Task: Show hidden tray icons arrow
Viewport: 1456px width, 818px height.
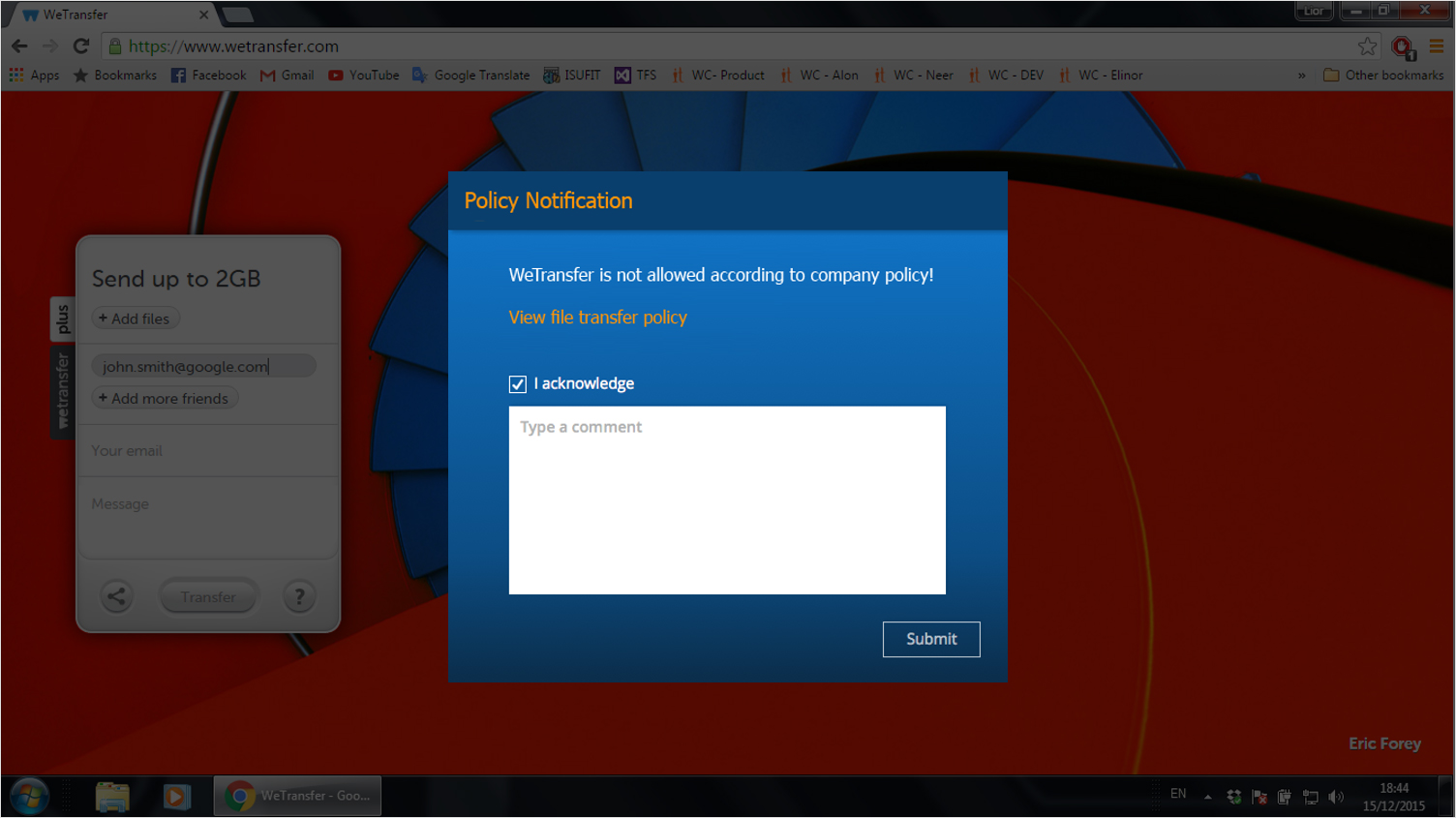Action: pos(1207,797)
